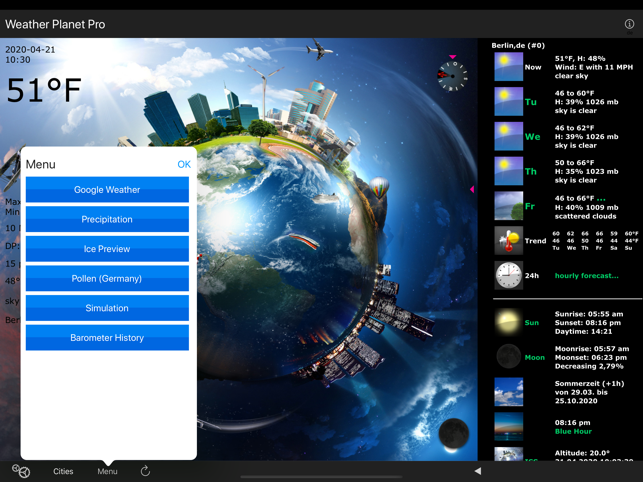Click the Fr day label
Image resolution: width=643 pixels, height=482 pixels.
(530, 206)
